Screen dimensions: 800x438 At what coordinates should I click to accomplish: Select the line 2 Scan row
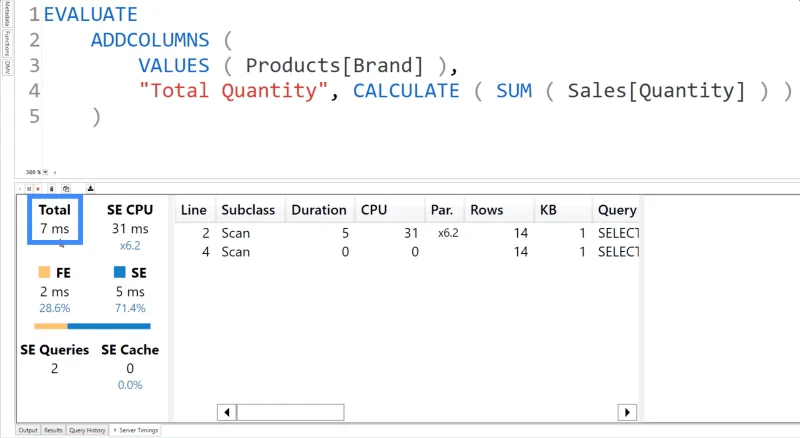point(407,233)
